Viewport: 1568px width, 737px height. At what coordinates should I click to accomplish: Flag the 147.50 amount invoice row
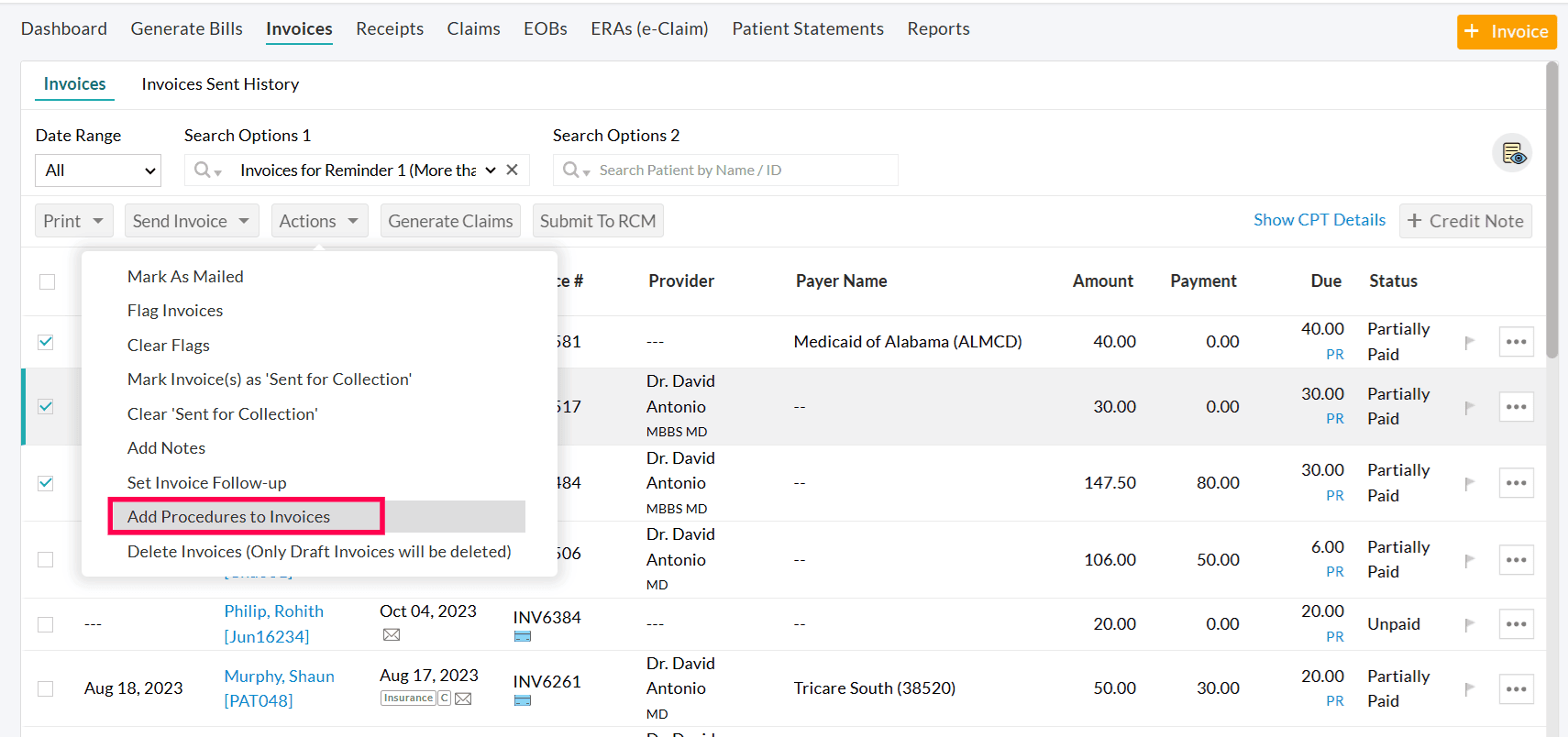1469,483
